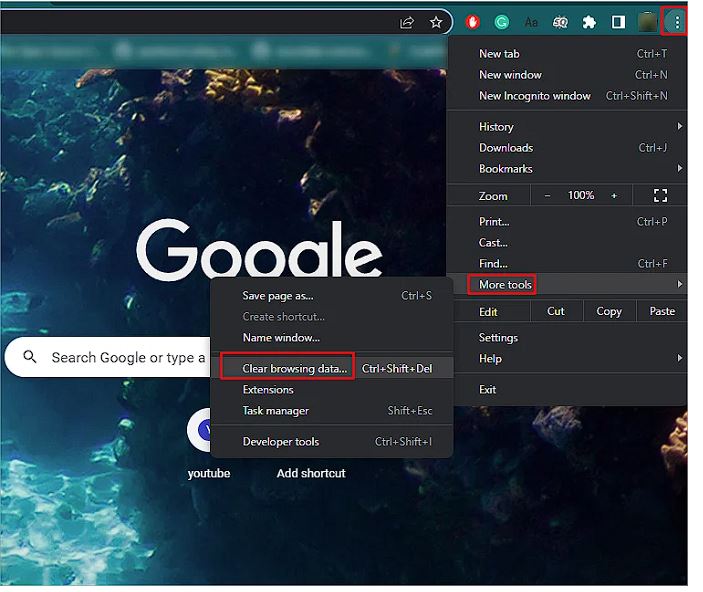The image size is (703, 592).
Task: Toggle the browser side panel icon
Action: tap(618, 22)
